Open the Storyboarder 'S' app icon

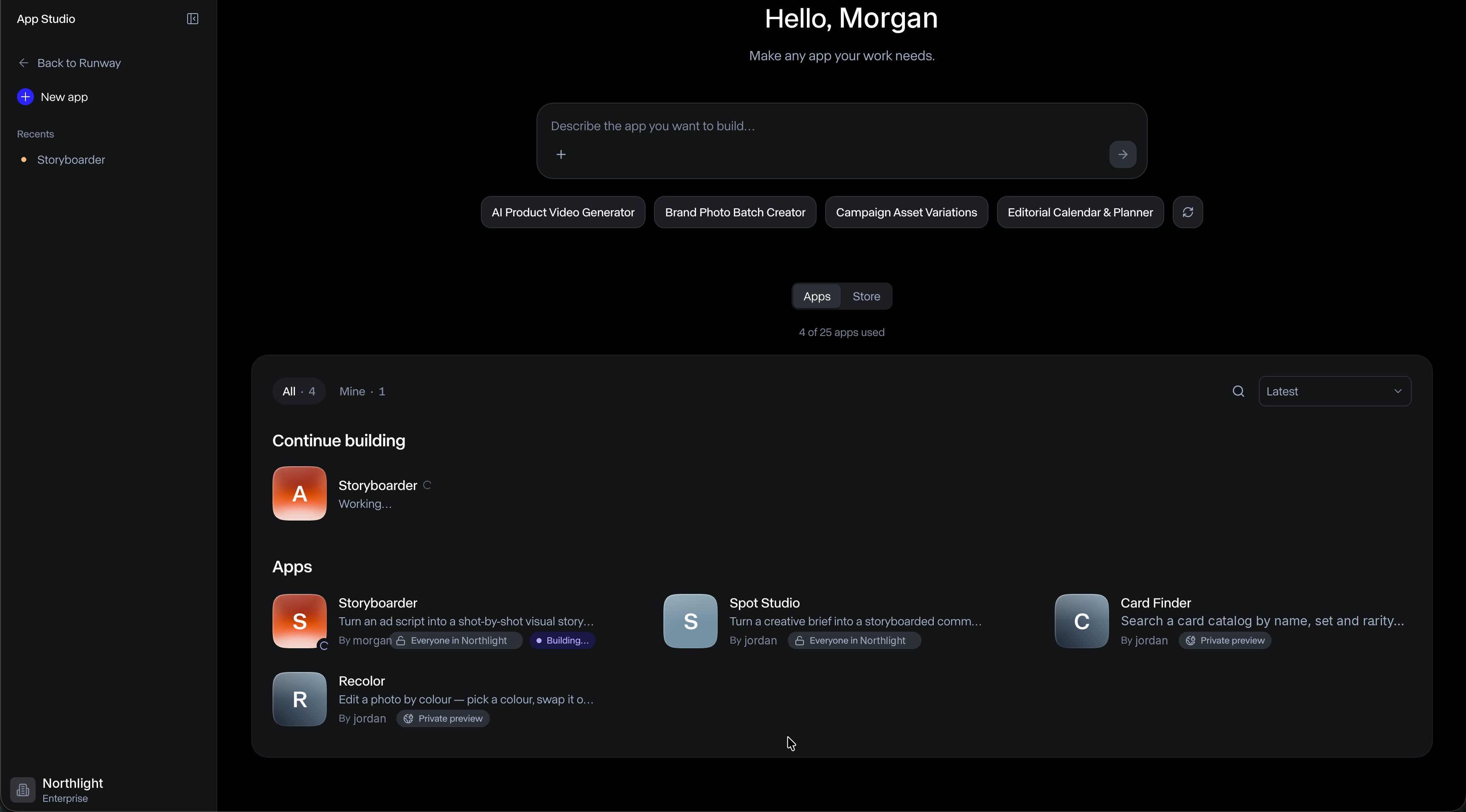point(299,621)
